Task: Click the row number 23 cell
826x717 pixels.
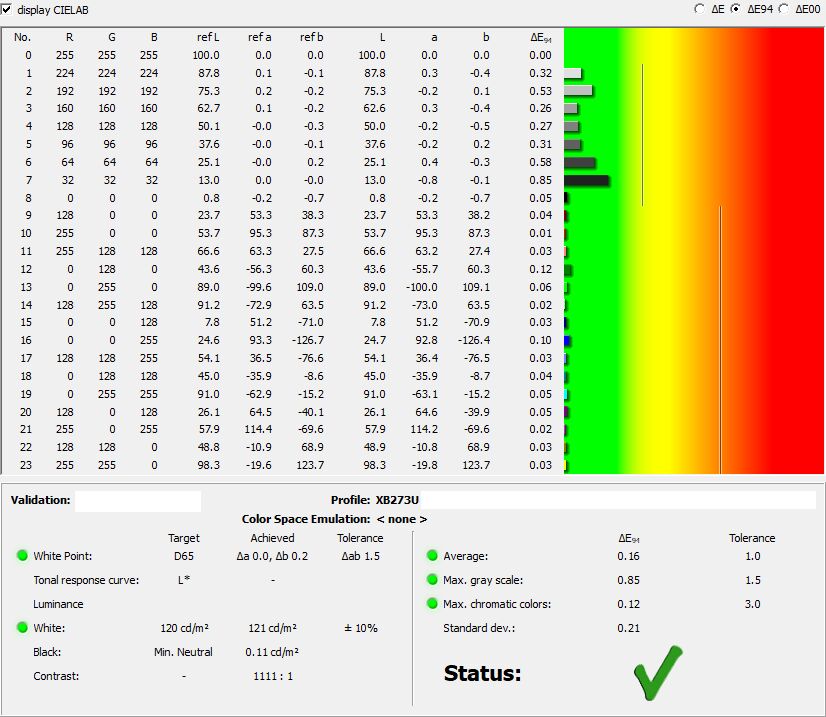Action: tap(25, 465)
